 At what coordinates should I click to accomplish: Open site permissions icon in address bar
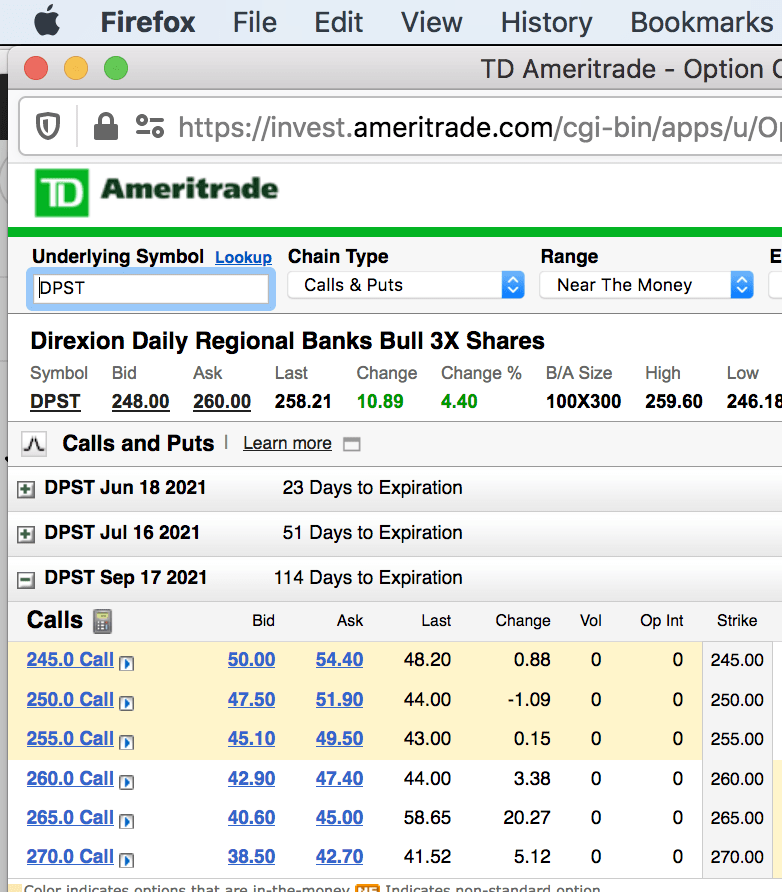pos(150,126)
